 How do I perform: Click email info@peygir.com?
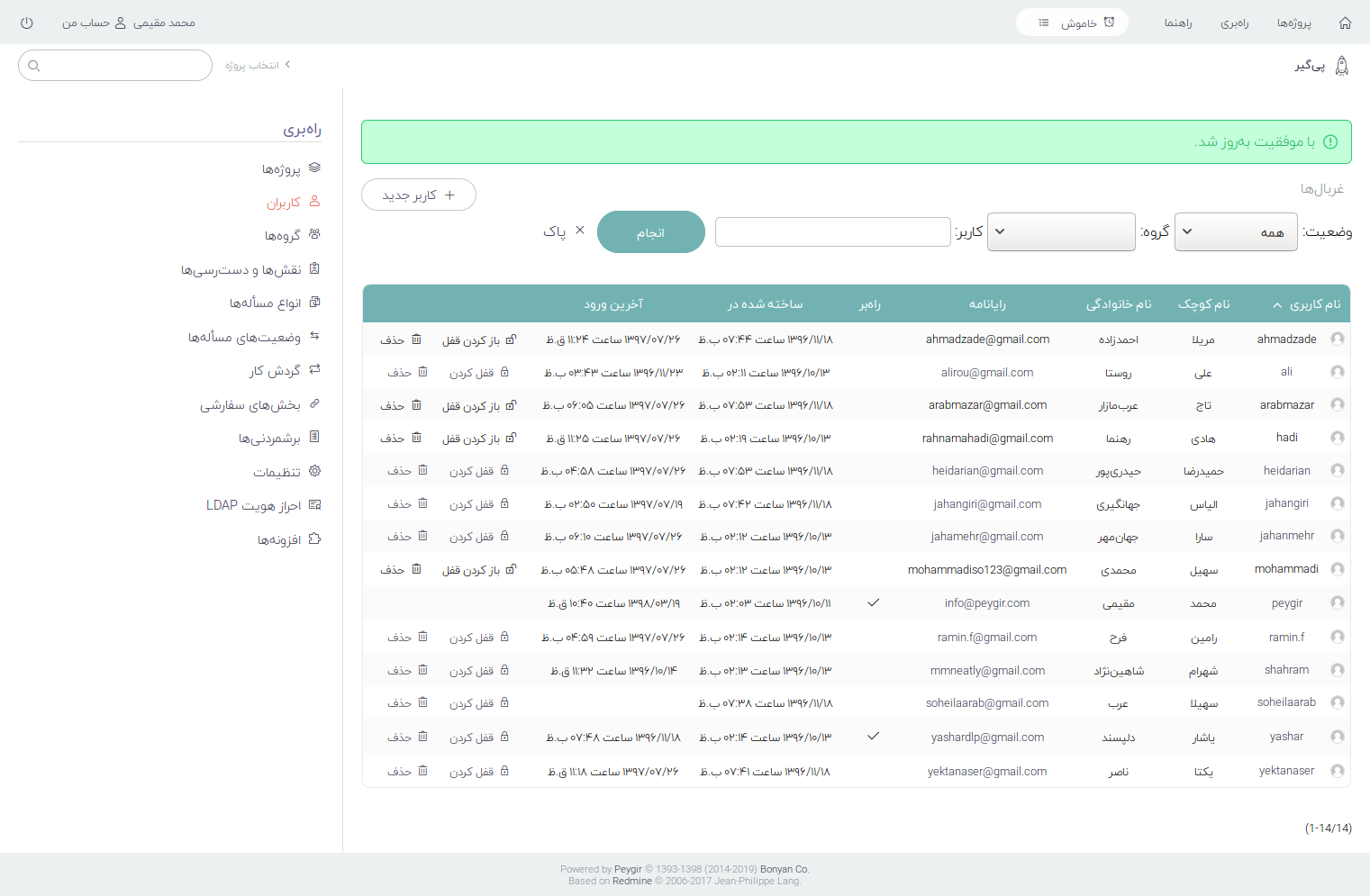(x=987, y=603)
